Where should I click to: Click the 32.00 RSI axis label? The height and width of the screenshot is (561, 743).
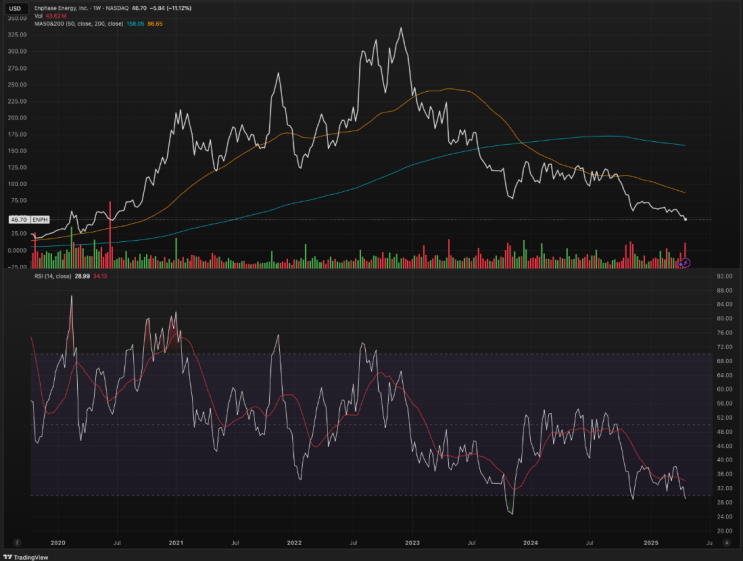click(724, 488)
